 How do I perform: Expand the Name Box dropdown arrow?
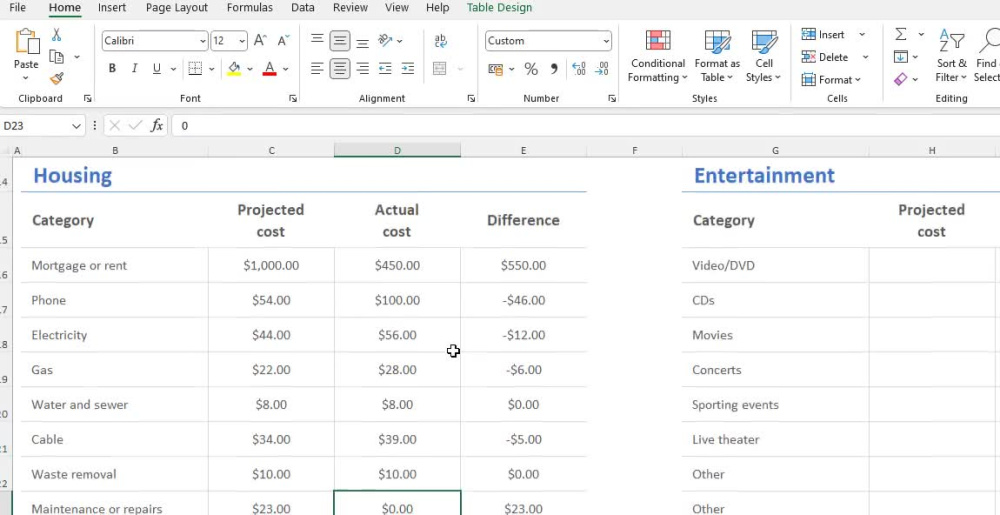[77, 126]
